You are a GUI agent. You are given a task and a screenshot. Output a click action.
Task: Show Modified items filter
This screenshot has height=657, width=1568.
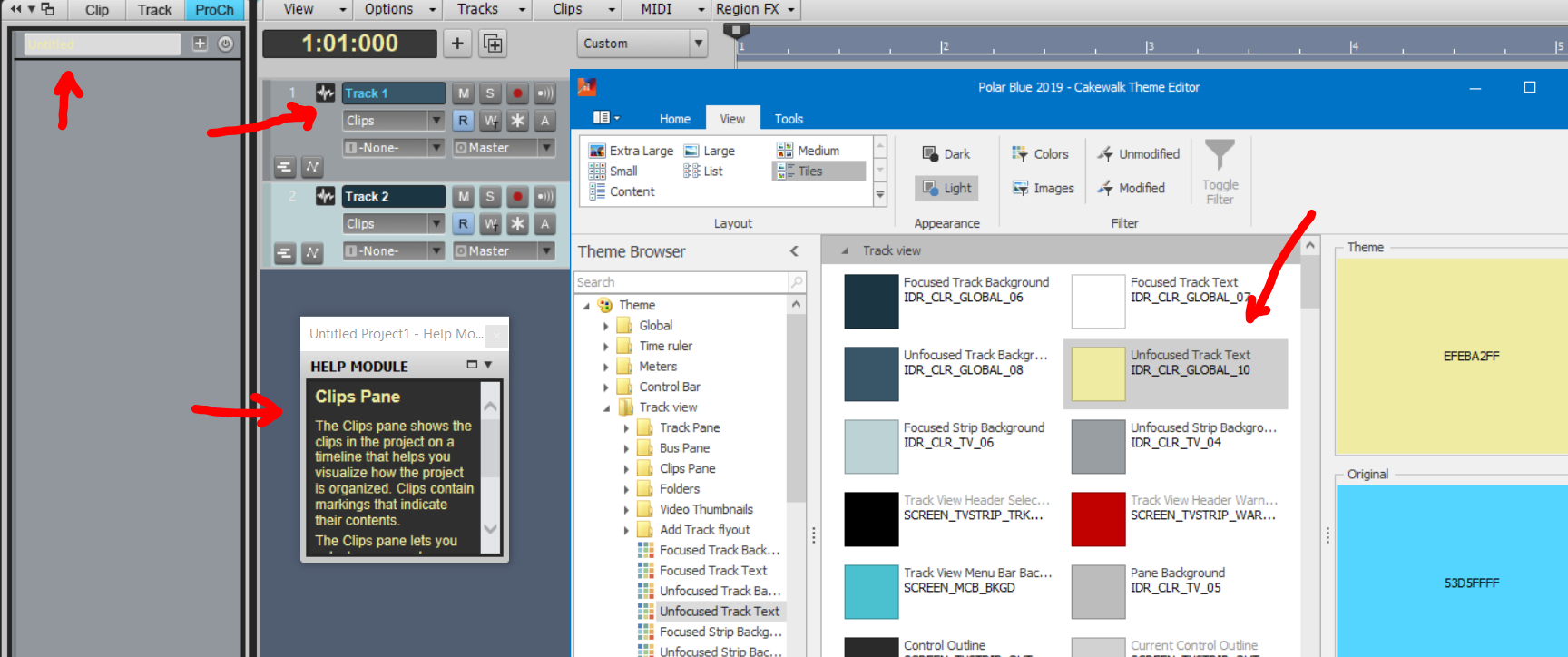tap(1132, 188)
